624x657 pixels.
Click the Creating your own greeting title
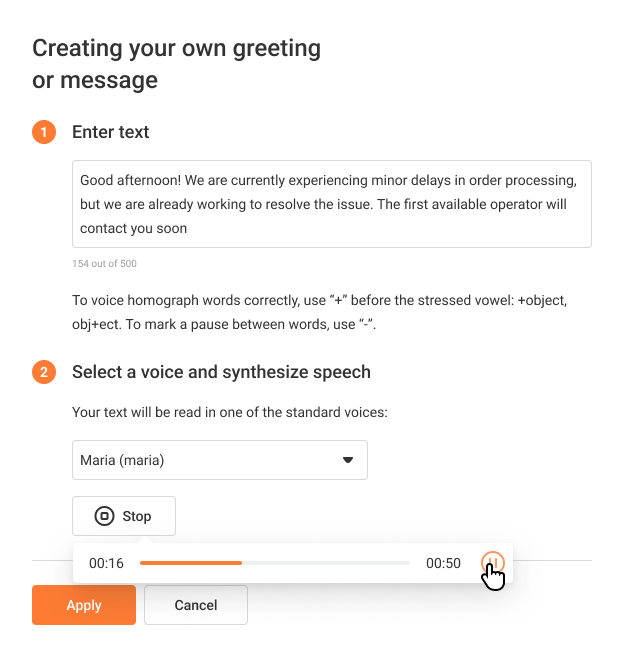tap(176, 64)
